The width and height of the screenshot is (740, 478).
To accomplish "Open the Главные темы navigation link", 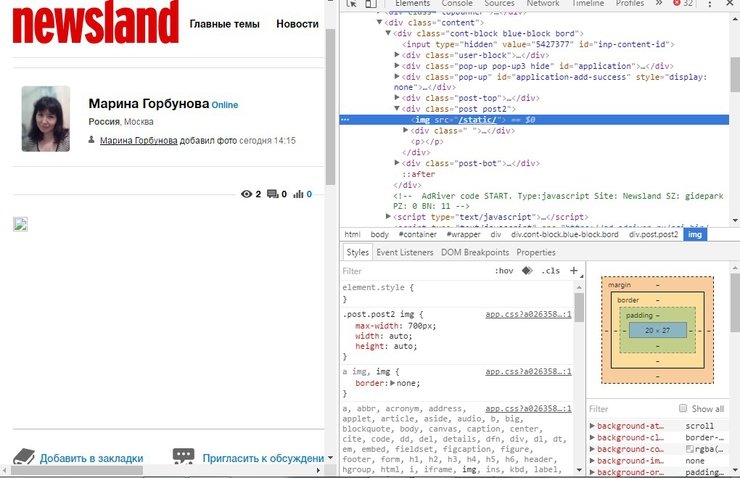I will (225, 23).
